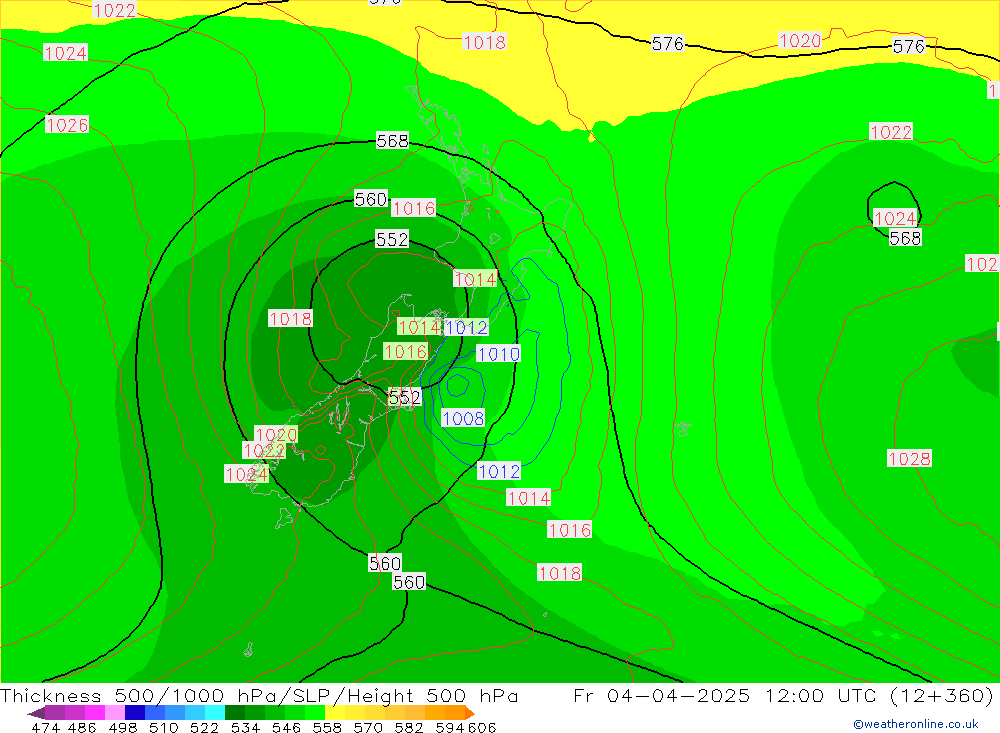
Task: Click the legend value 486
Action: point(82,728)
